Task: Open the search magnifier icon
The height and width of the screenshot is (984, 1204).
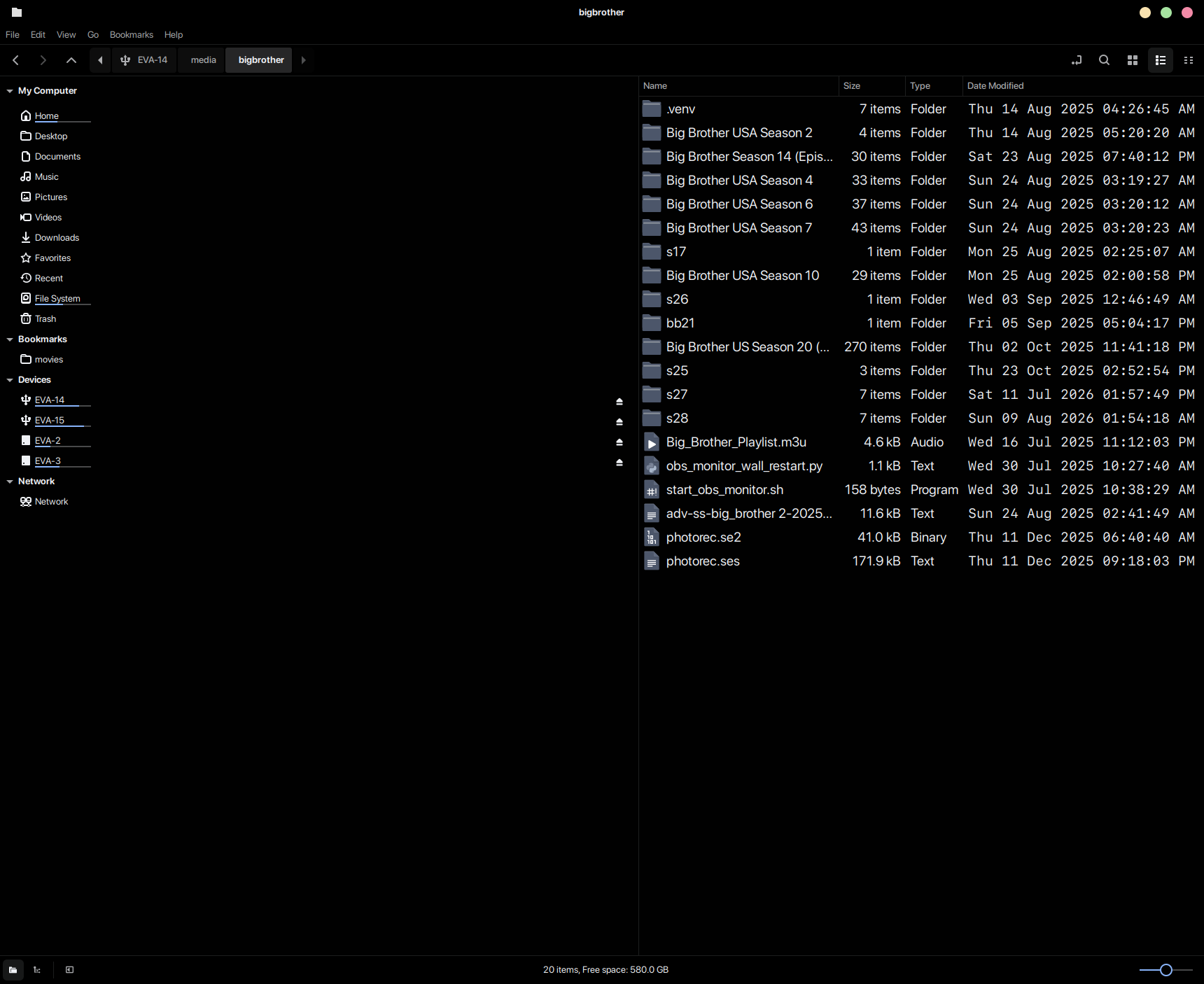Action: click(1105, 60)
